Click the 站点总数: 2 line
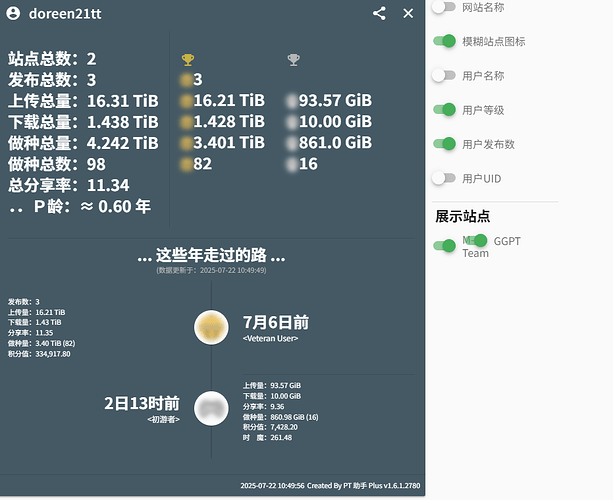The width and height of the screenshot is (613, 500). point(52,59)
